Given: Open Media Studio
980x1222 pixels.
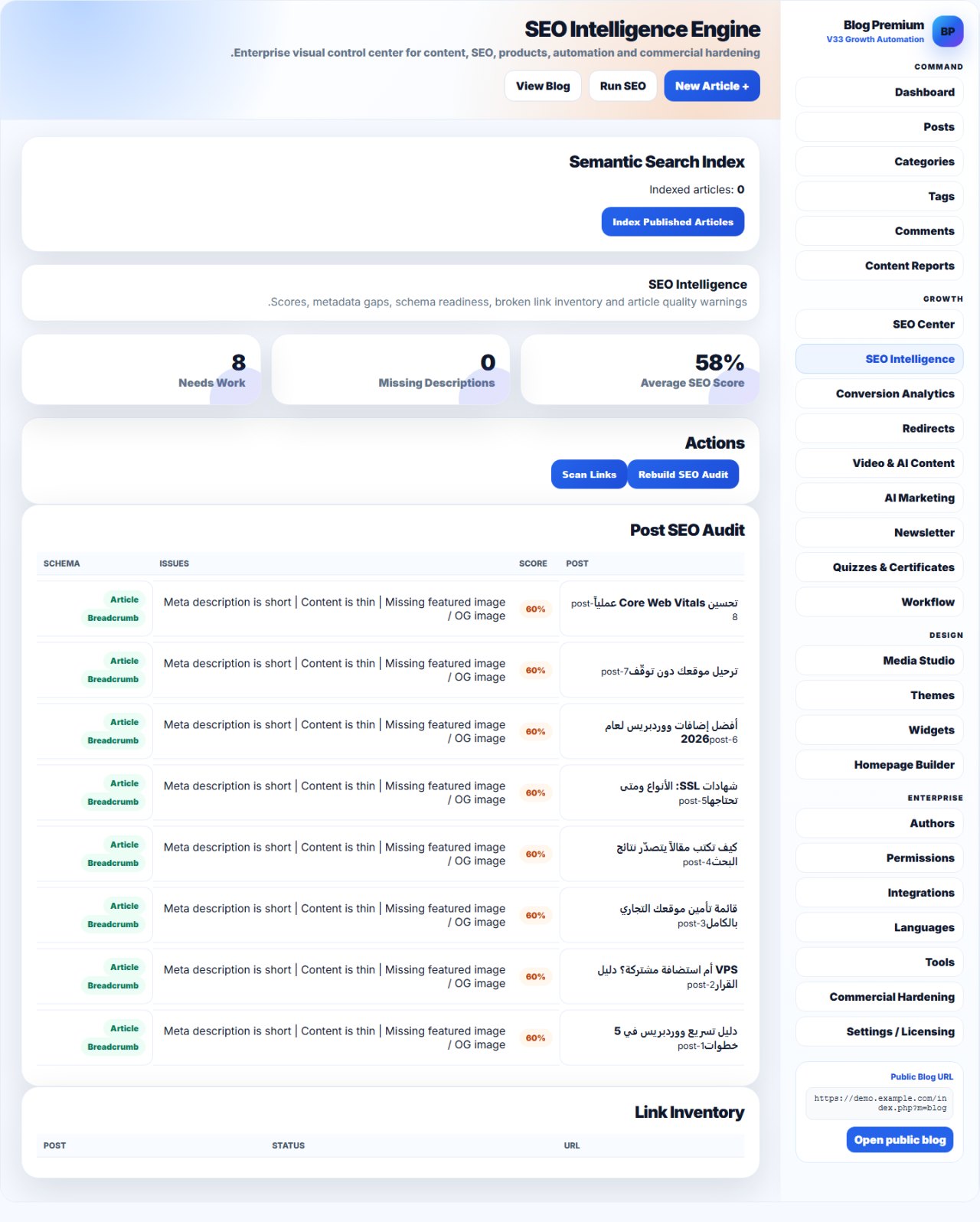Looking at the screenshot, I should pyautogui.click(x=879, y=661).
